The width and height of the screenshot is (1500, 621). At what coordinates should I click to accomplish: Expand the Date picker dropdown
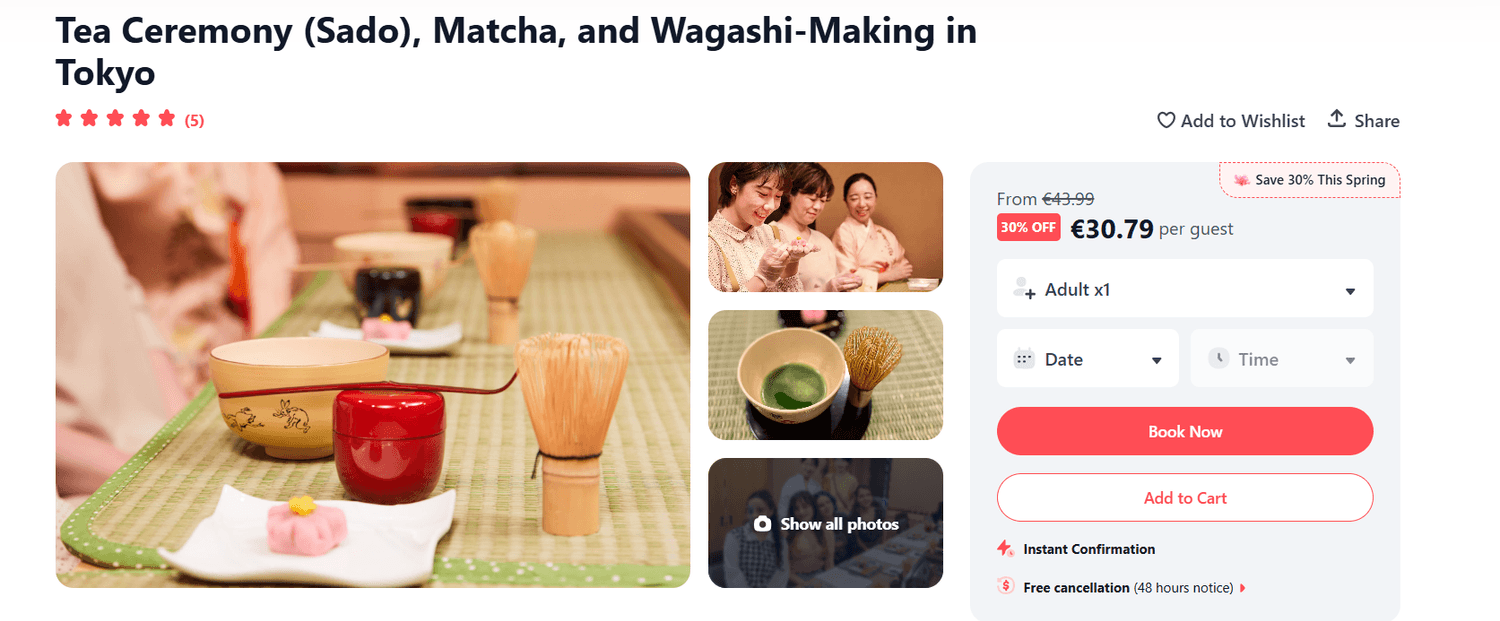[x=1088, y=359]
